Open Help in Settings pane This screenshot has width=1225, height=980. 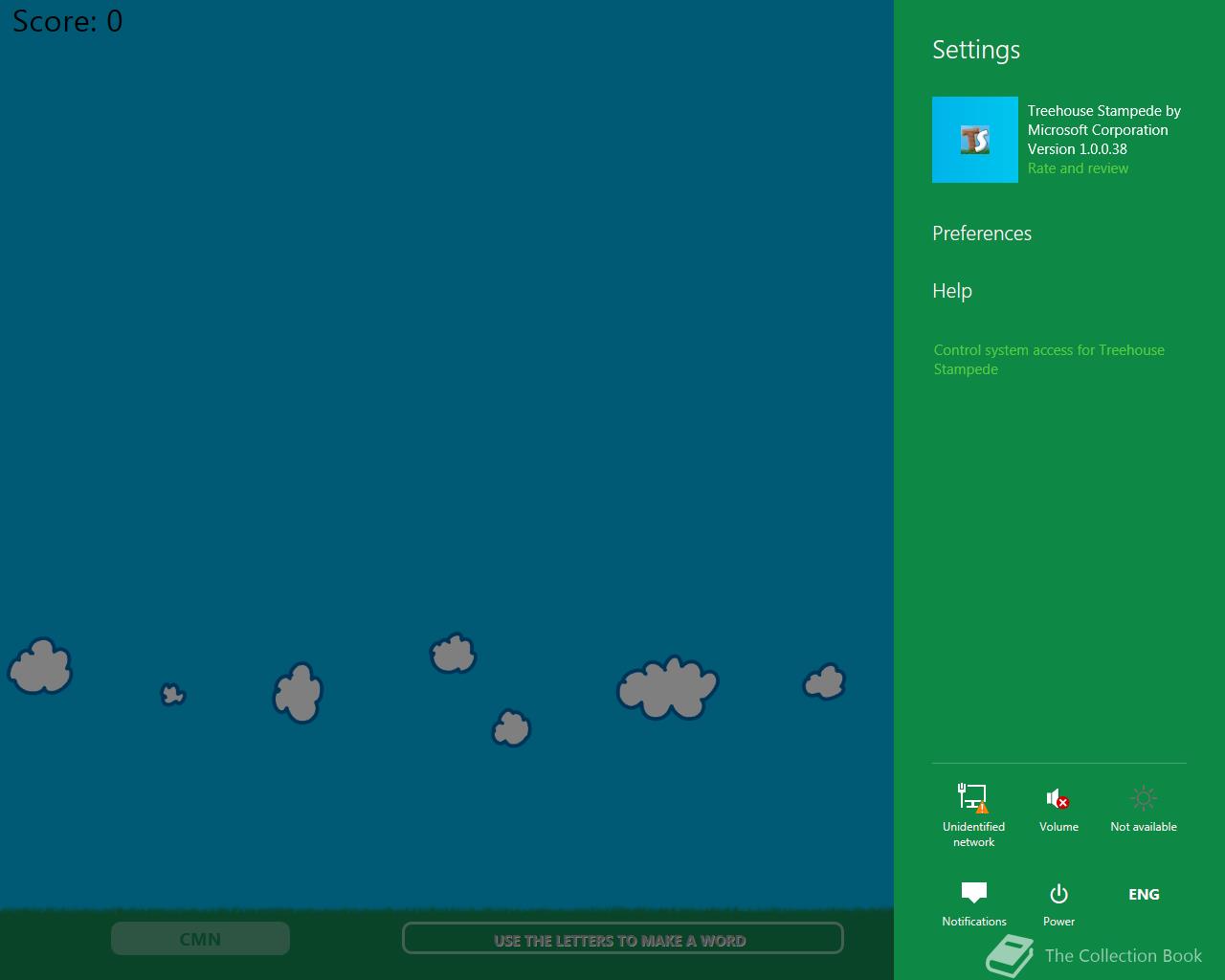tap(952, 291)
